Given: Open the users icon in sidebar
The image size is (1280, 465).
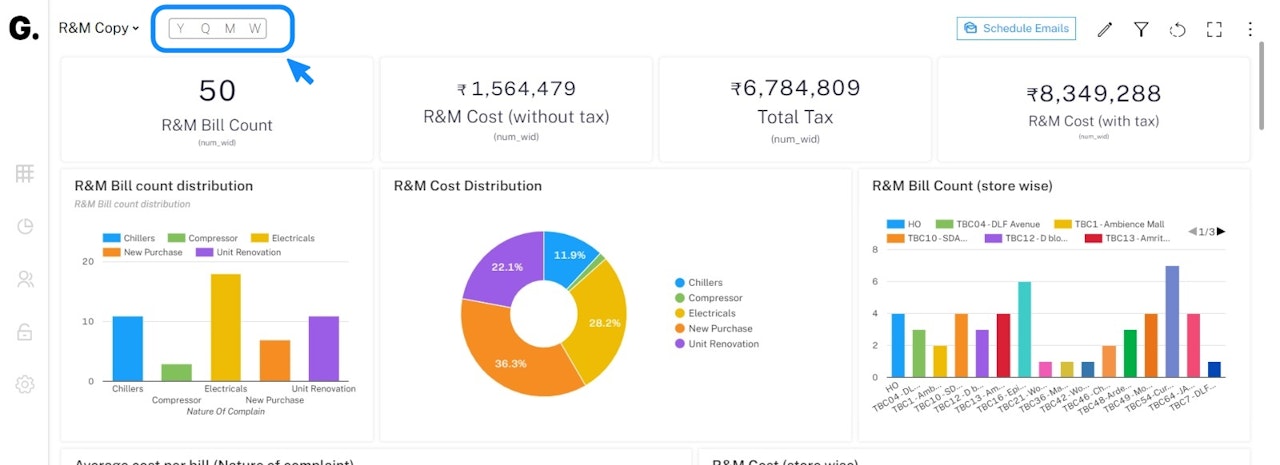Looking at the screenshot, I should click(x=25, y=279).
